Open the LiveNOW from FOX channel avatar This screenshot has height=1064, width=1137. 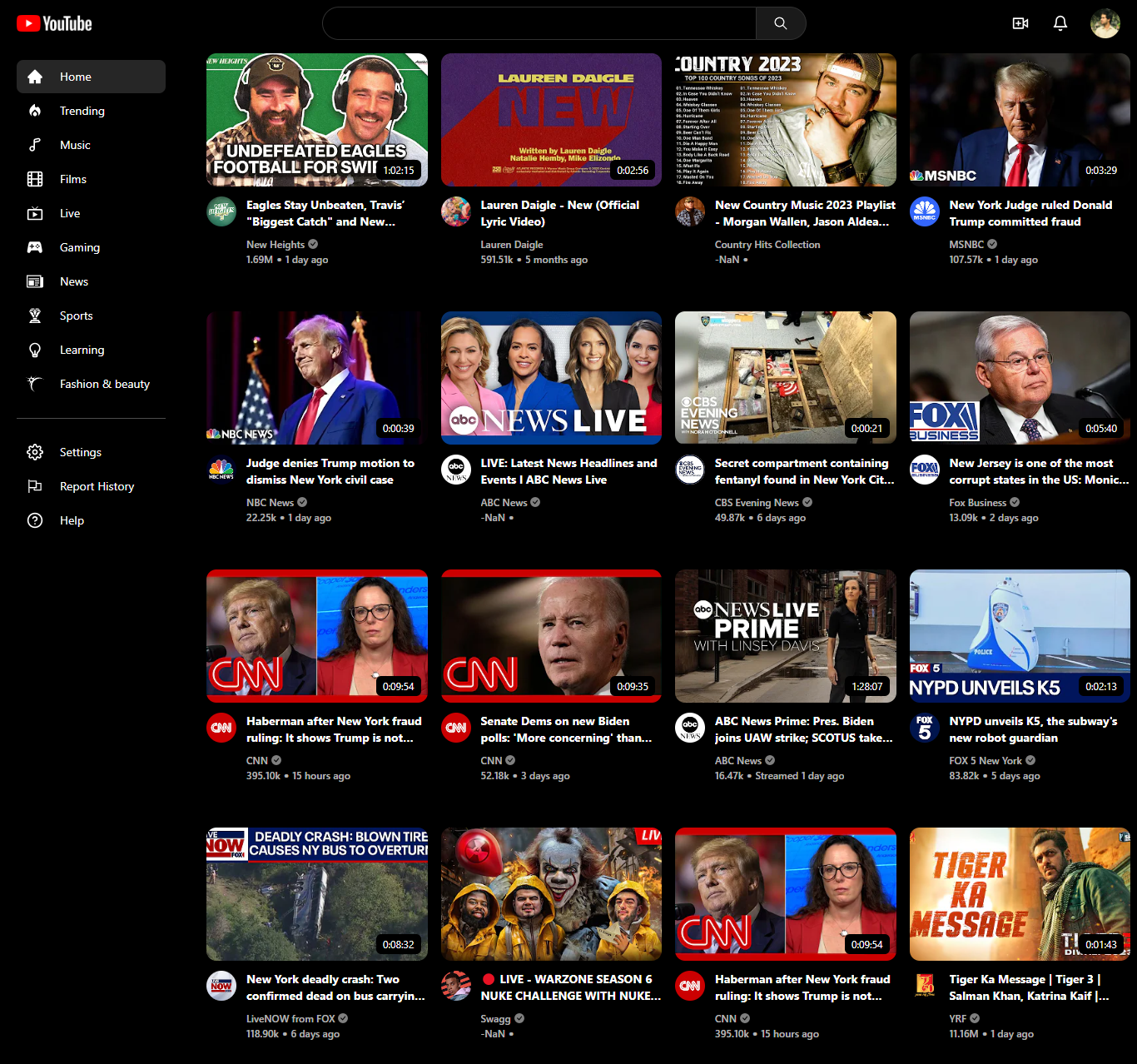(x=221, y=986)
